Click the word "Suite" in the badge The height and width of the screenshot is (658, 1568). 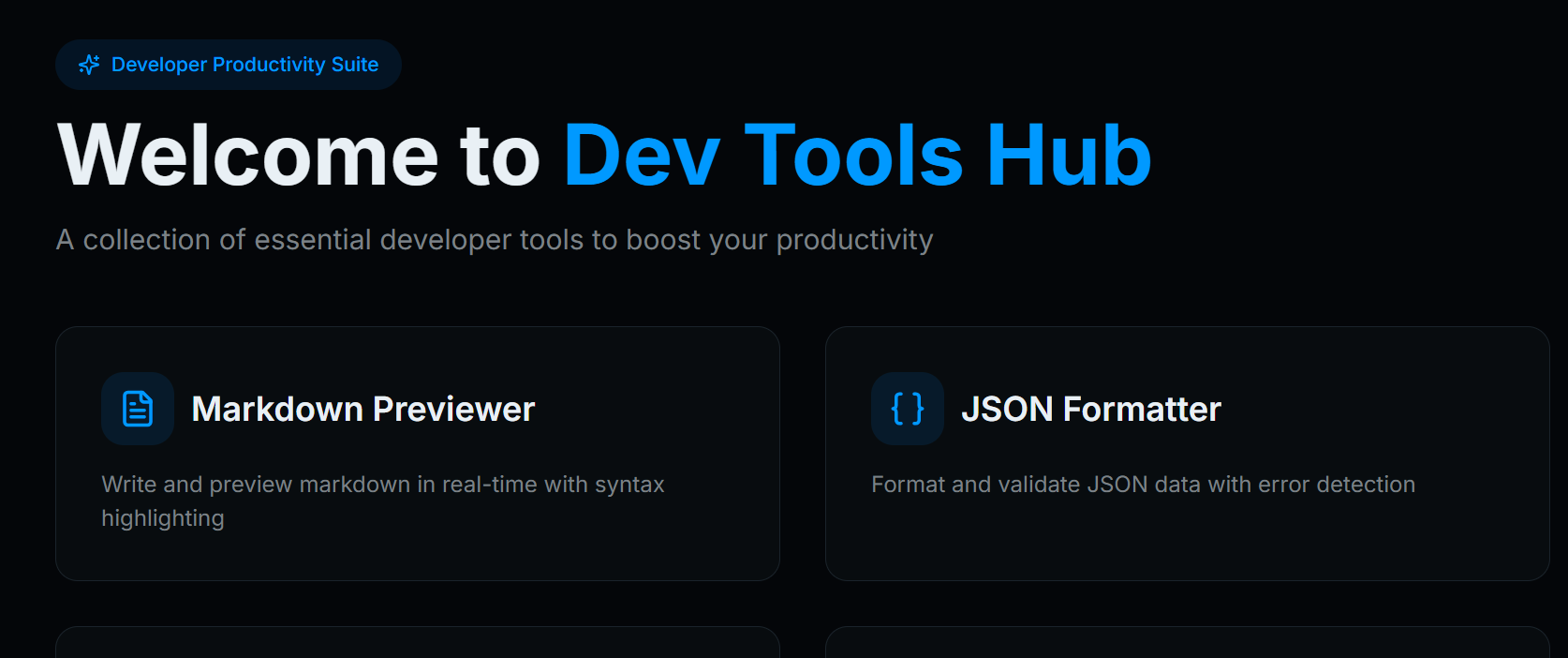coord(355,65)
